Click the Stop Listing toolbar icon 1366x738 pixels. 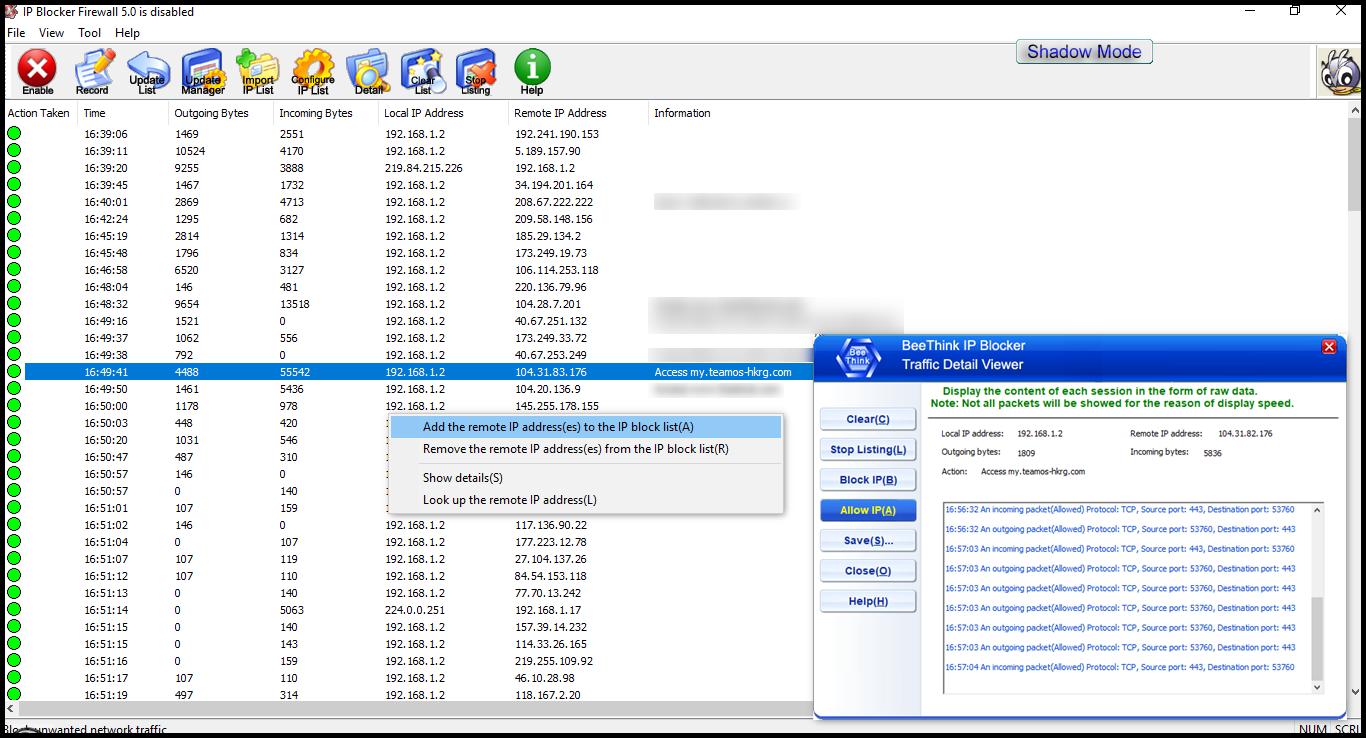pos(476,71)
